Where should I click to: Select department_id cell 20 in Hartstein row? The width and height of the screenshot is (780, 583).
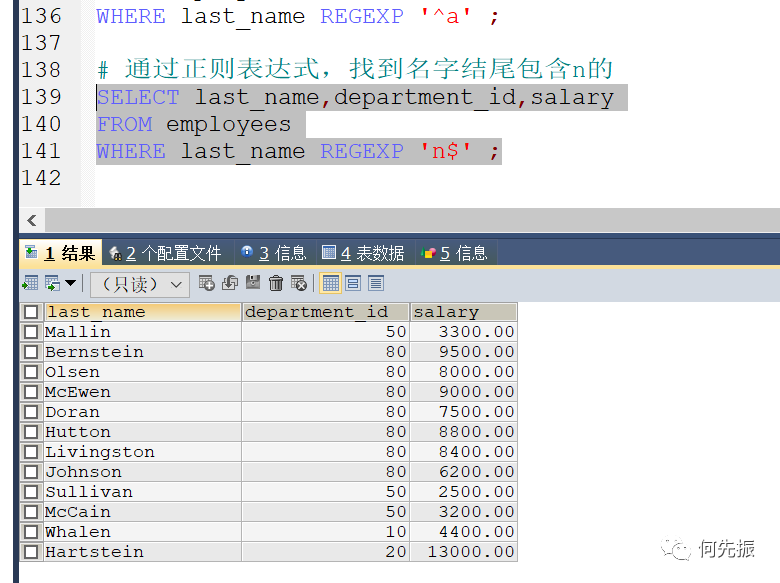click(x=325, y=552)
